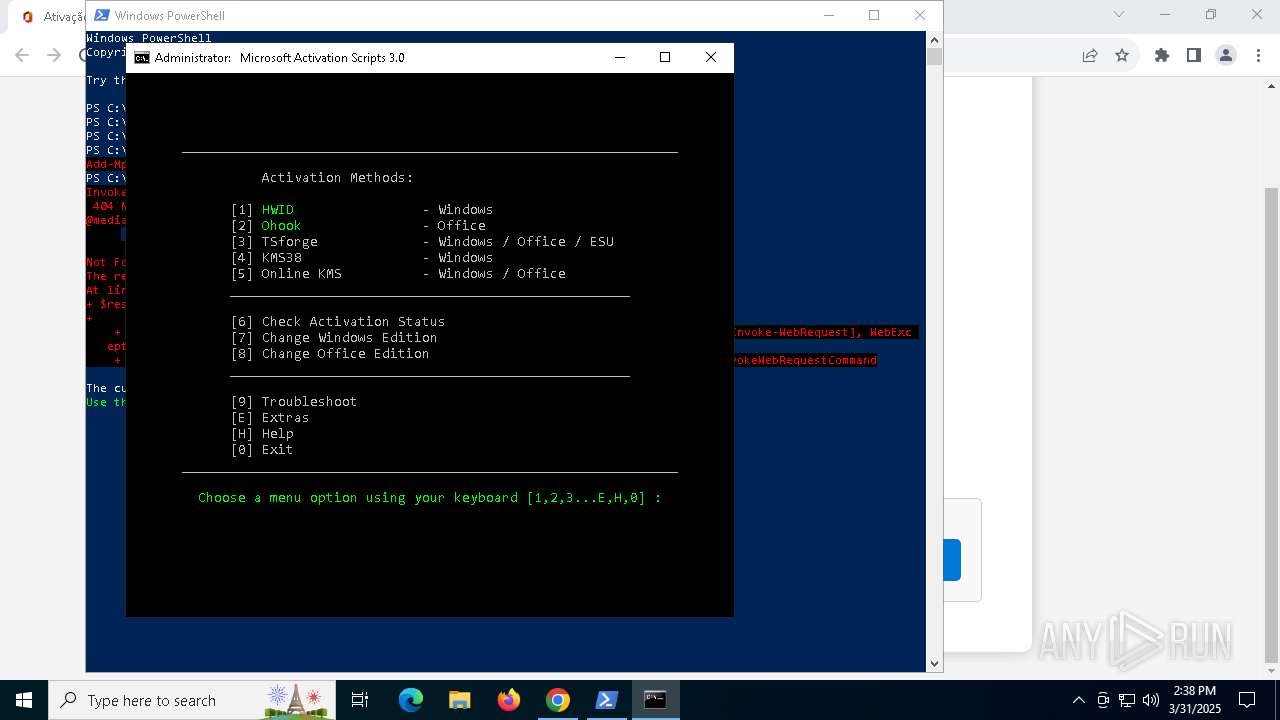Click the blue button on the web page
Image resolution: width=1280 pixels, height=720 pixels.
(x=951, y=560)
